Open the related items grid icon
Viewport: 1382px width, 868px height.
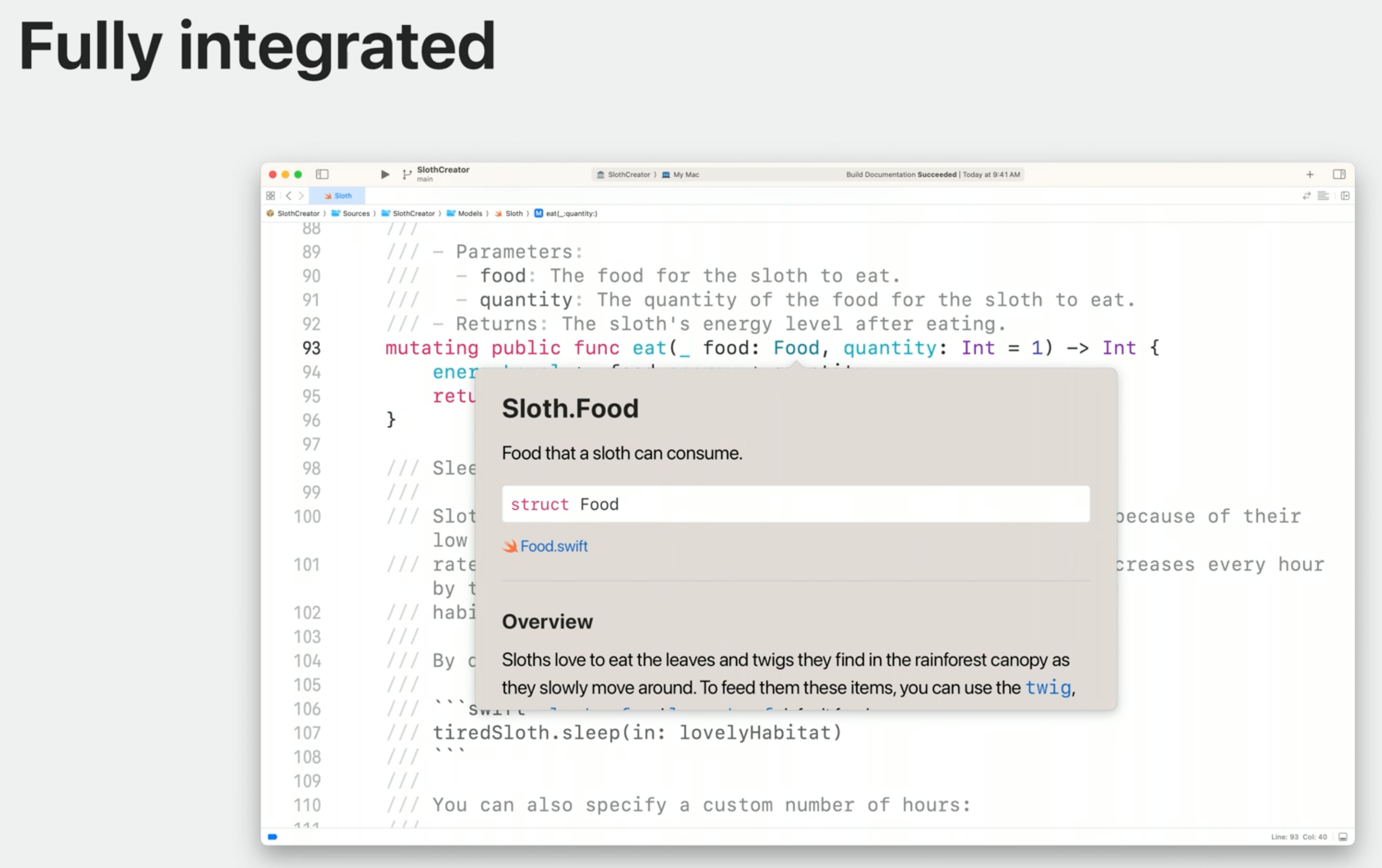pos(270,196)
